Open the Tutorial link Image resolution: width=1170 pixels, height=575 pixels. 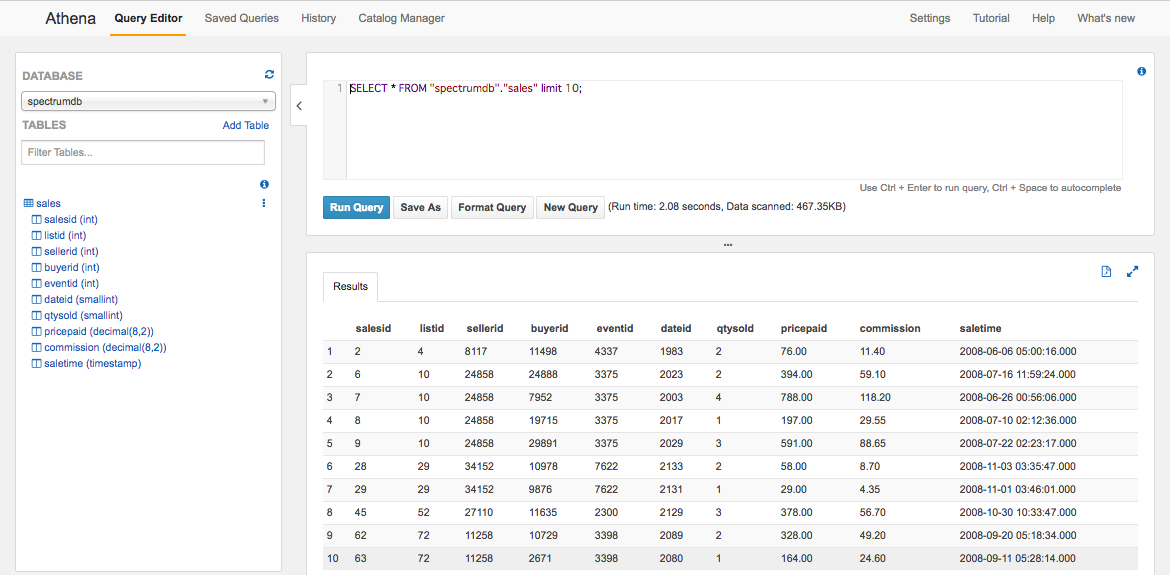pos(991,18)
